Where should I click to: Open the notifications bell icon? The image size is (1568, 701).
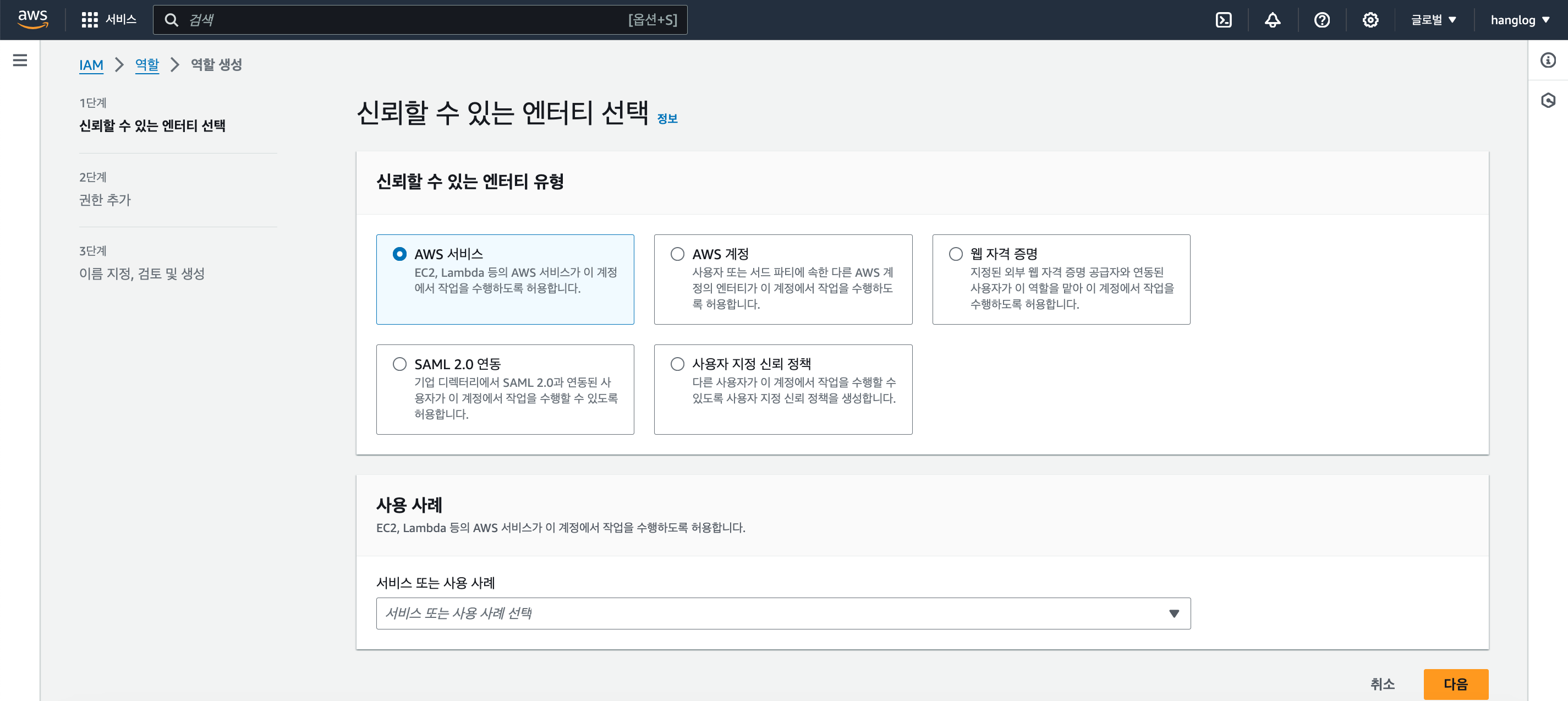[1272, 20]
